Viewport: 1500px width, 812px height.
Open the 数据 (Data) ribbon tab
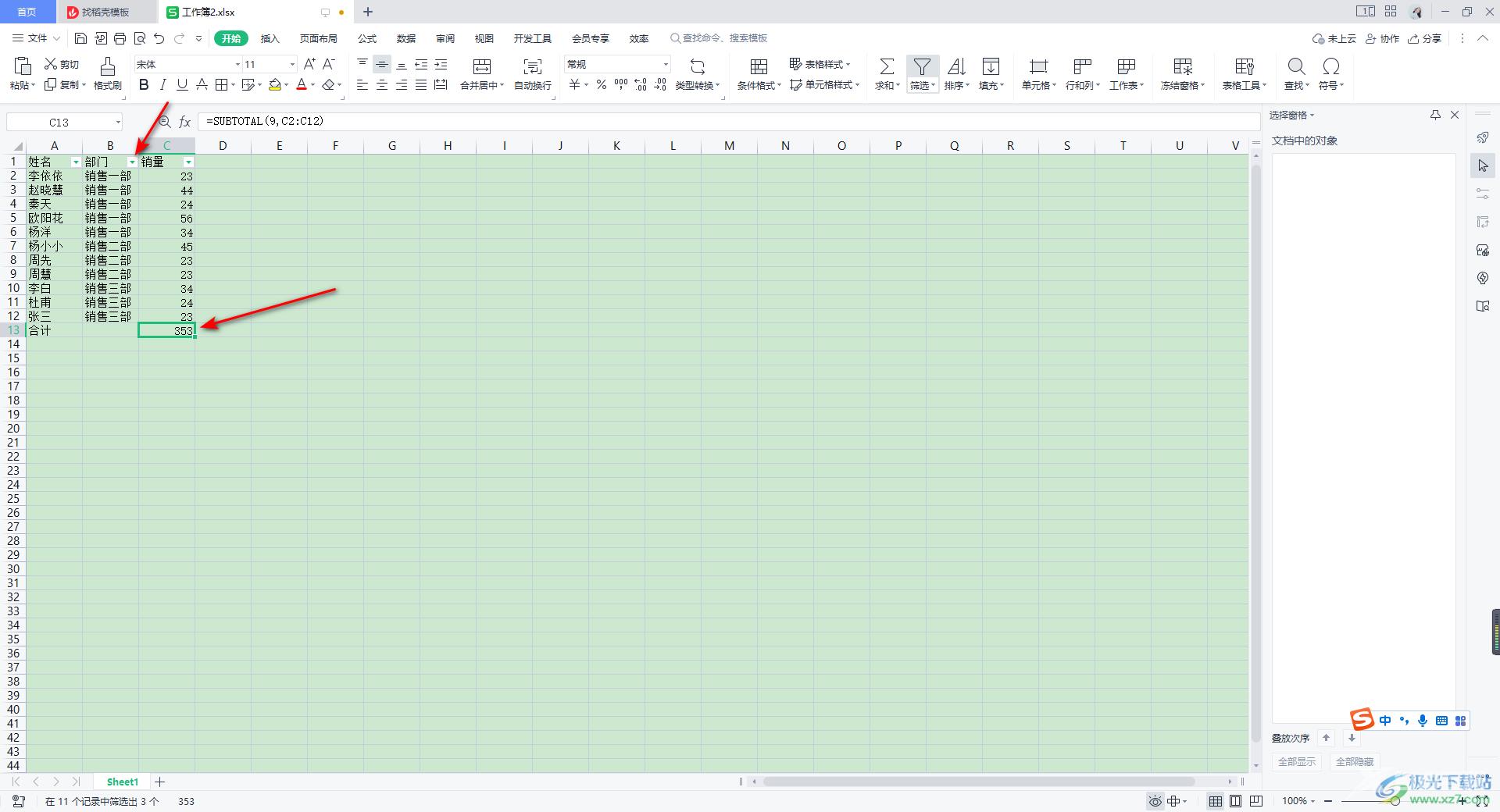tap(406, 38)
